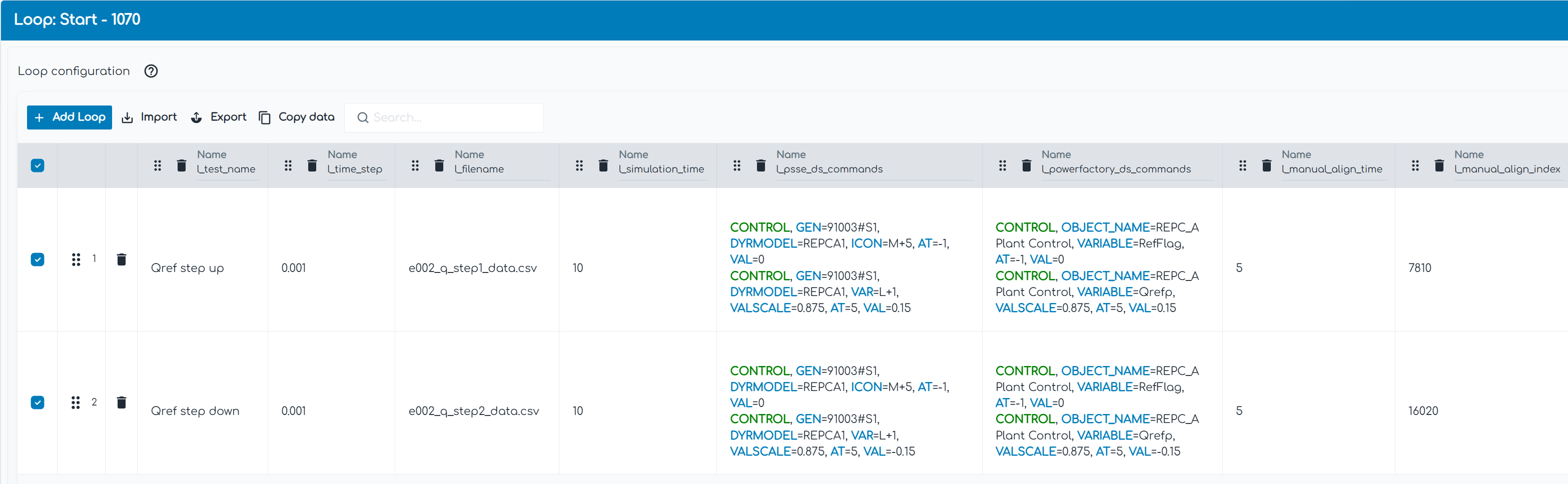Delete the l_filename column via trash icon
The image size is (1568, 484).
coord(439,165)
